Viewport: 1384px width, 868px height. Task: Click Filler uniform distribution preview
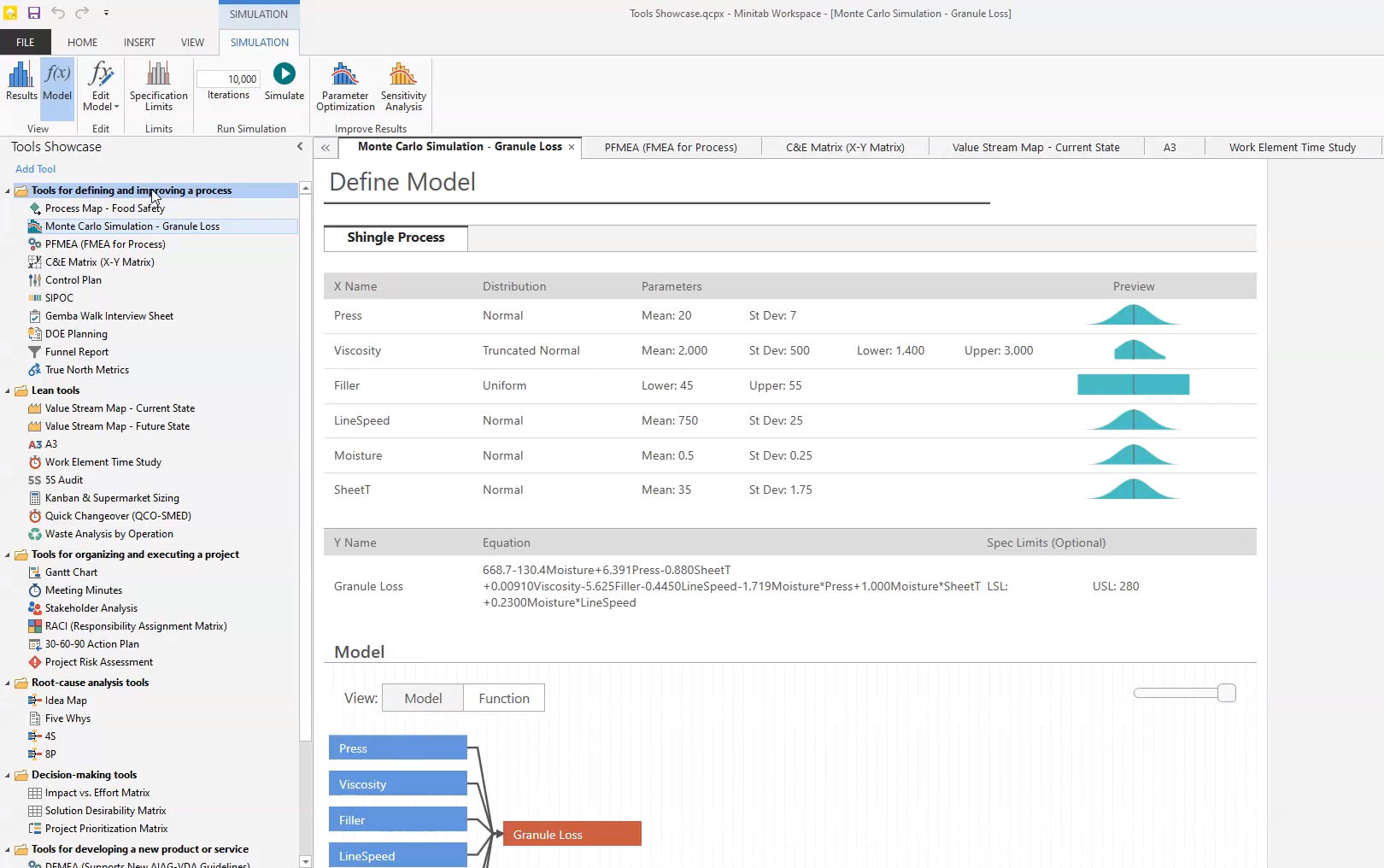click(x=1134, y=384)
